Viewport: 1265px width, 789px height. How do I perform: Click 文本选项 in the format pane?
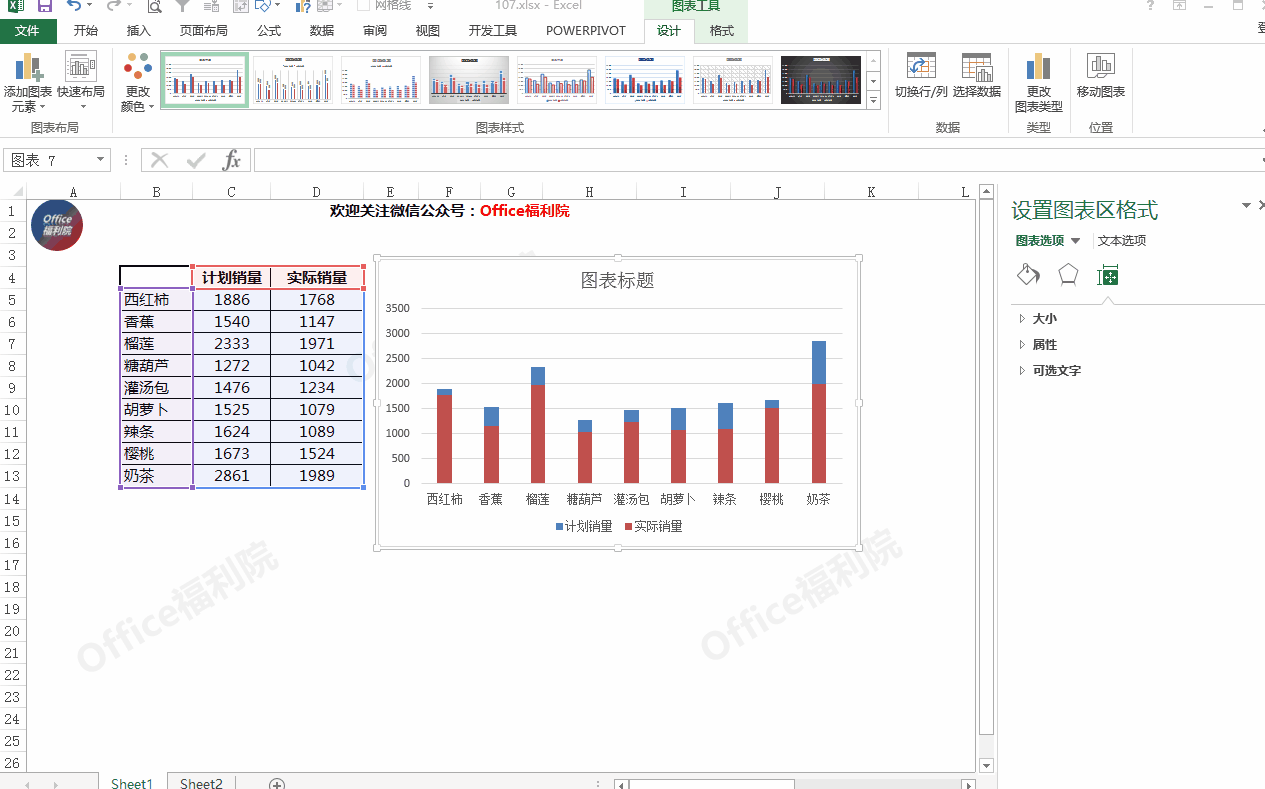pyautogui.click(x=1122, y=241)
